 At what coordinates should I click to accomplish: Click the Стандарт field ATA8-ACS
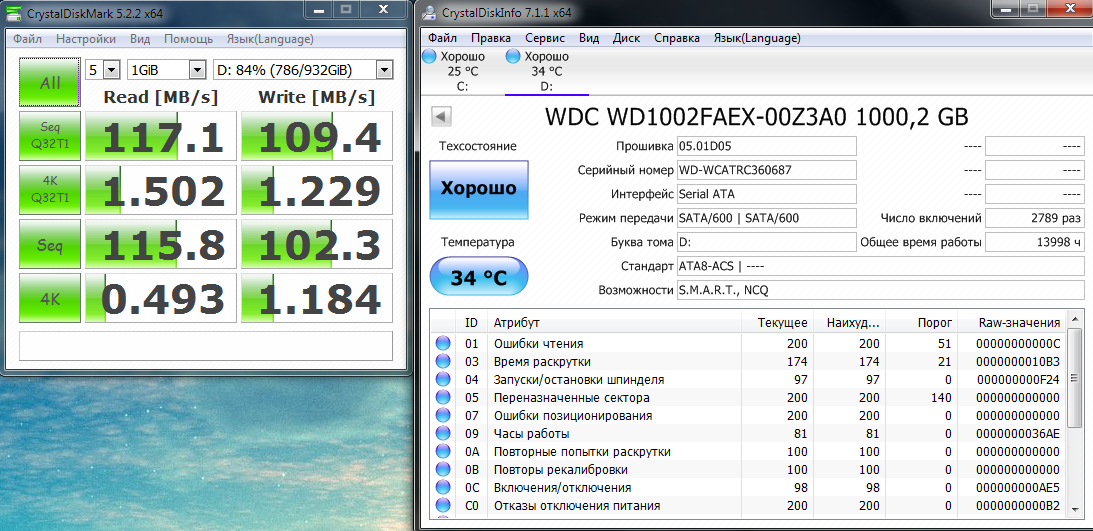[x=880, y=266]
